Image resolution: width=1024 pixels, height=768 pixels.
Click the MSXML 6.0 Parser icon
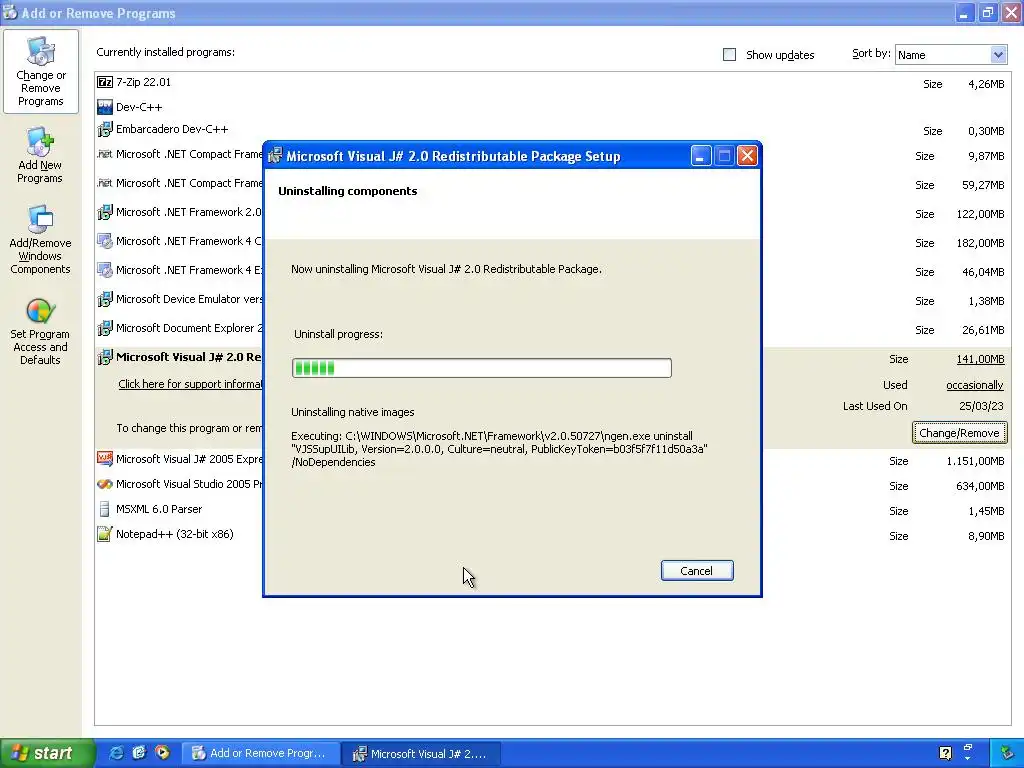click(x=104, y=509)
